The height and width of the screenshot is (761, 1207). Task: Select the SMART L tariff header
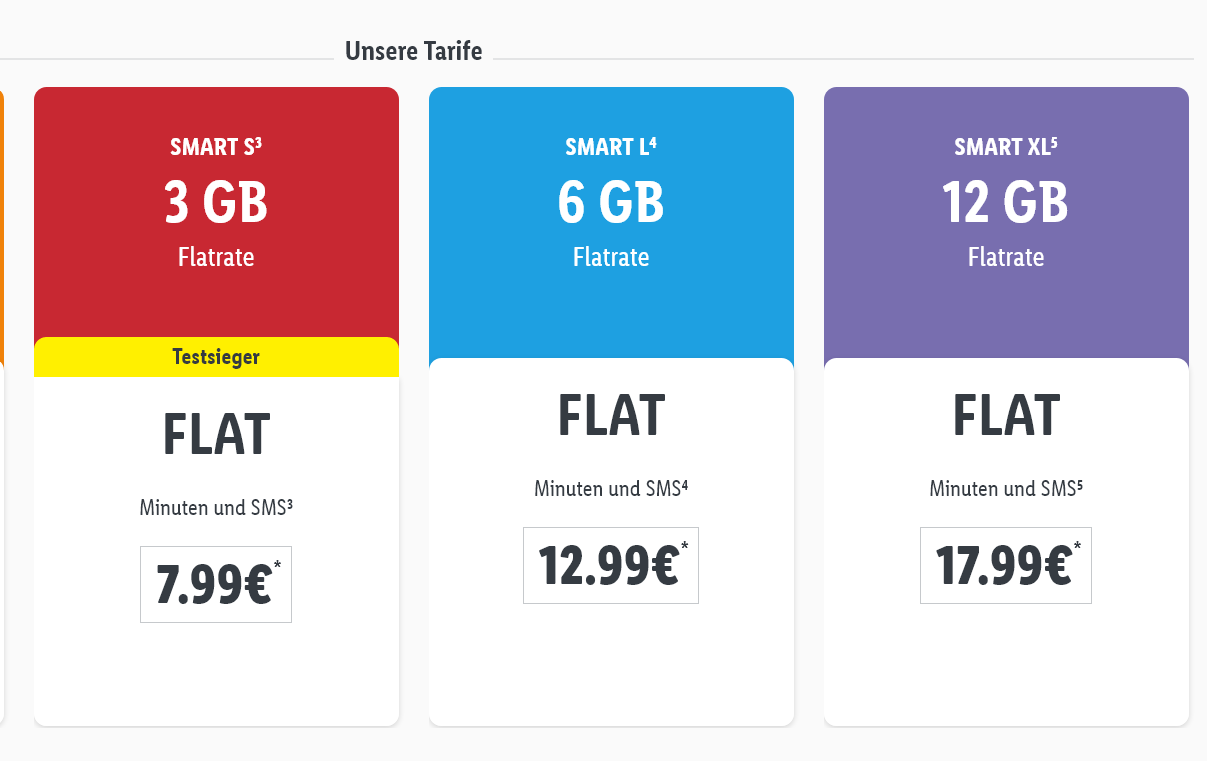(611, 147)
